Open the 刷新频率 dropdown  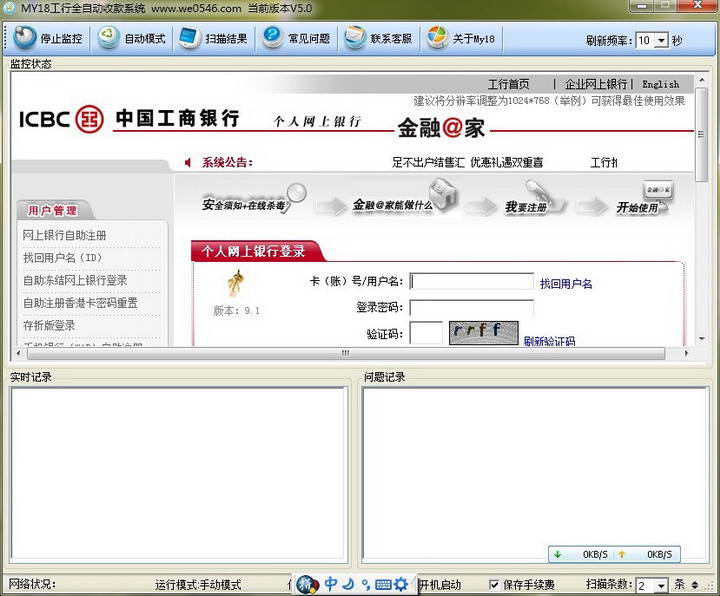pyautogui.click(x=661, y=40)
